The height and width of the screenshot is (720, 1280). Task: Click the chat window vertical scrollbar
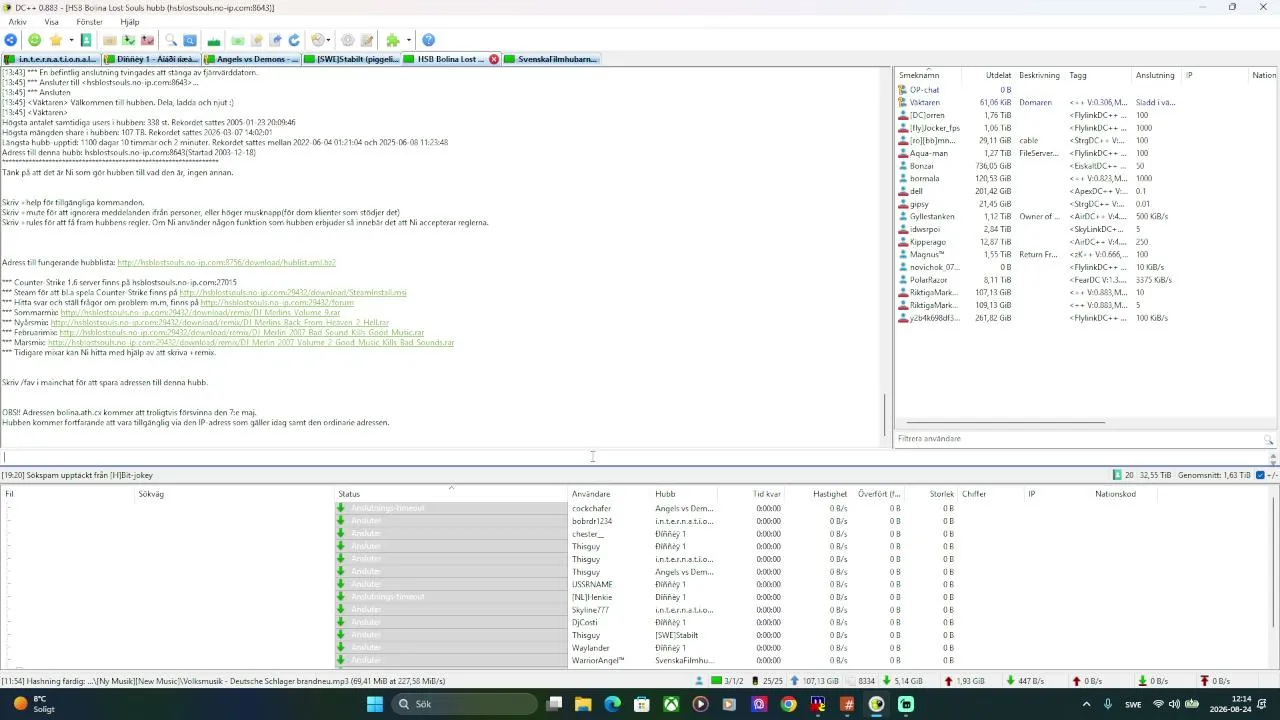click(885, 413)
